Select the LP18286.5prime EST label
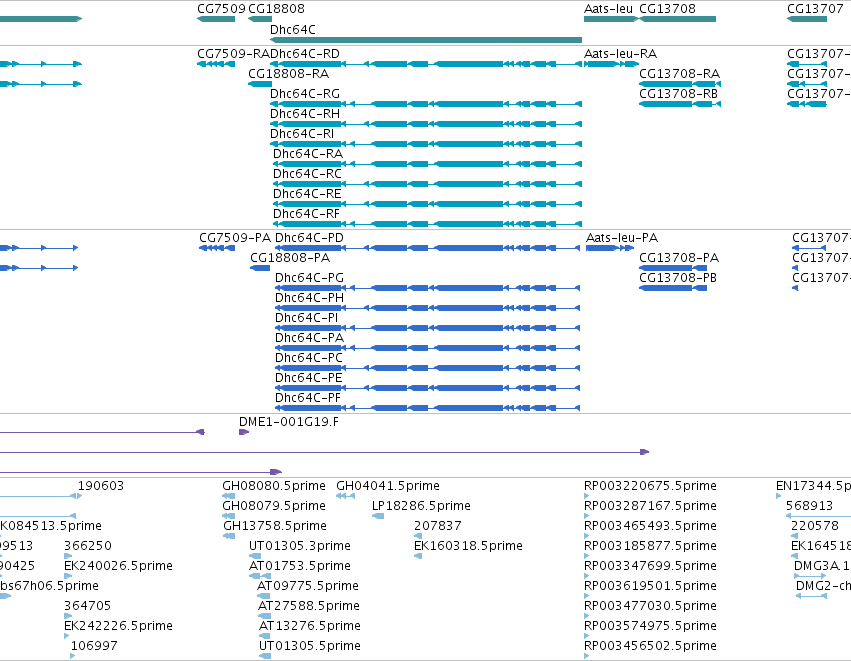This screenshot has height=661, width=851. pyautogui.click(x=421, y=506)
